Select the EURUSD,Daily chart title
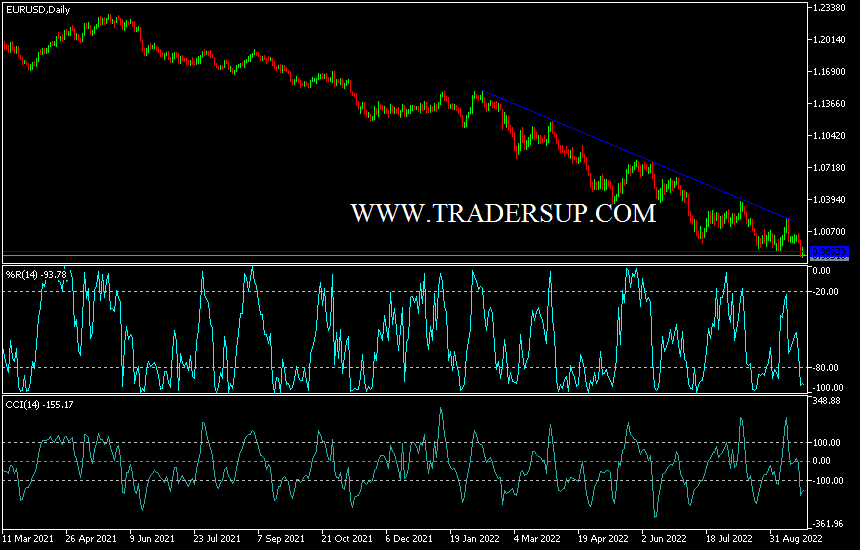The image size is (860, 550). pos(38,10)
